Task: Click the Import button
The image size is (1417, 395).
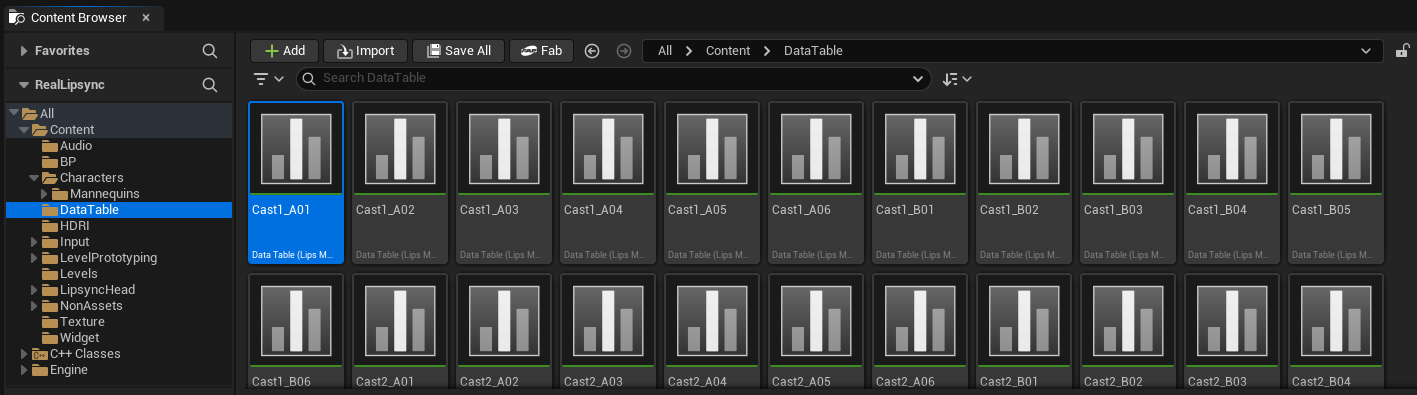Action: pyautogui.click(x=365, y=51)
